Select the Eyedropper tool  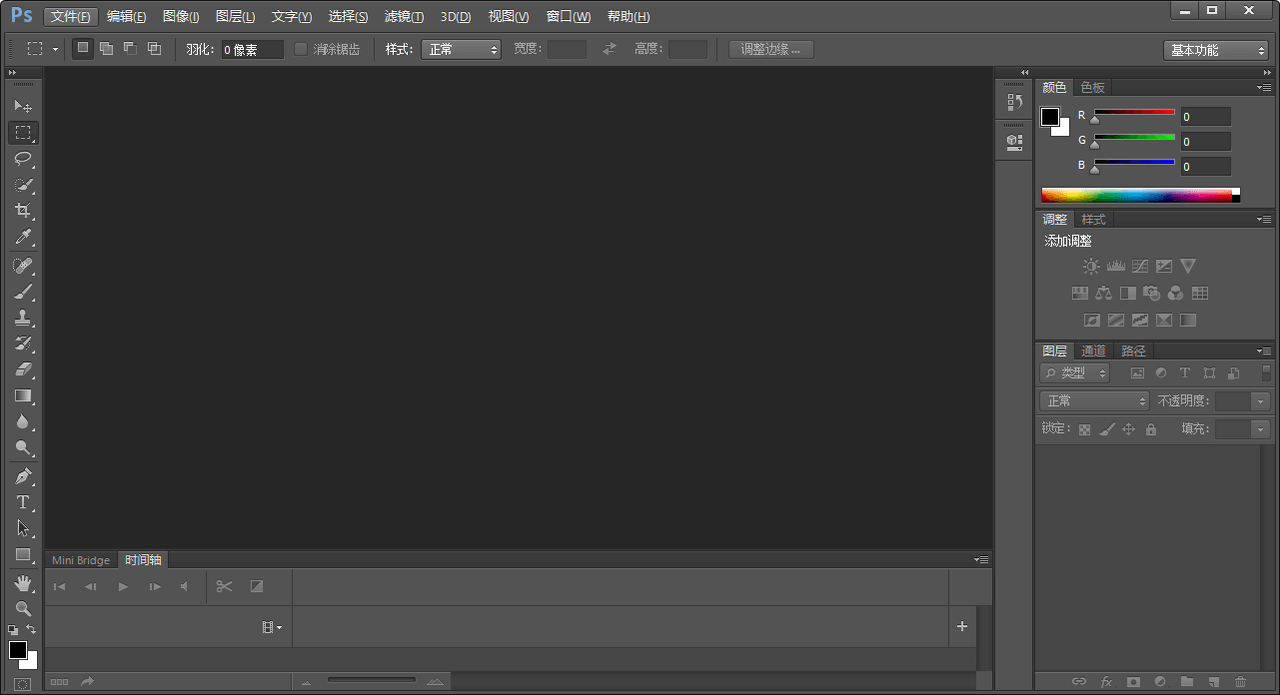23,237
